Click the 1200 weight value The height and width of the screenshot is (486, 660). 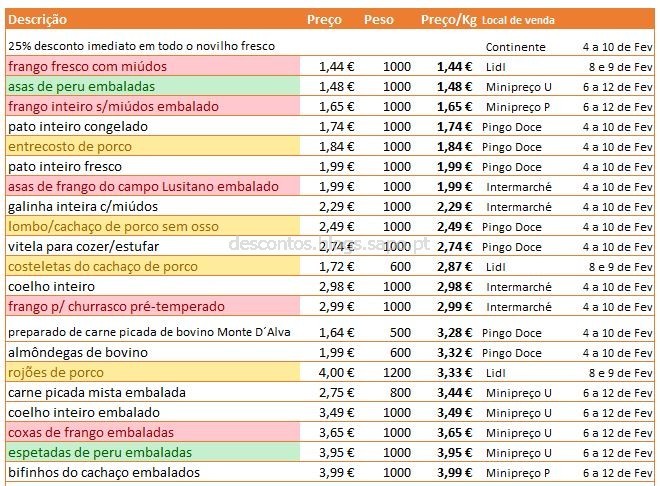point(397,372)
